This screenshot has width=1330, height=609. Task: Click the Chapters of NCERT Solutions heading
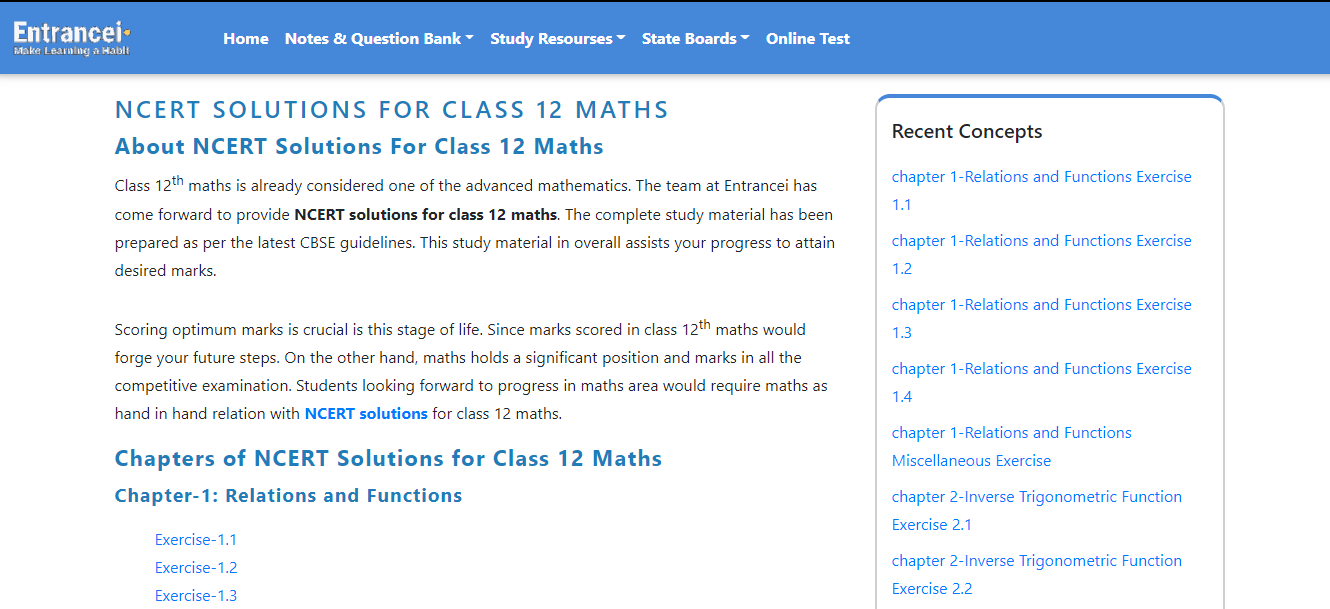pos(388,458)
